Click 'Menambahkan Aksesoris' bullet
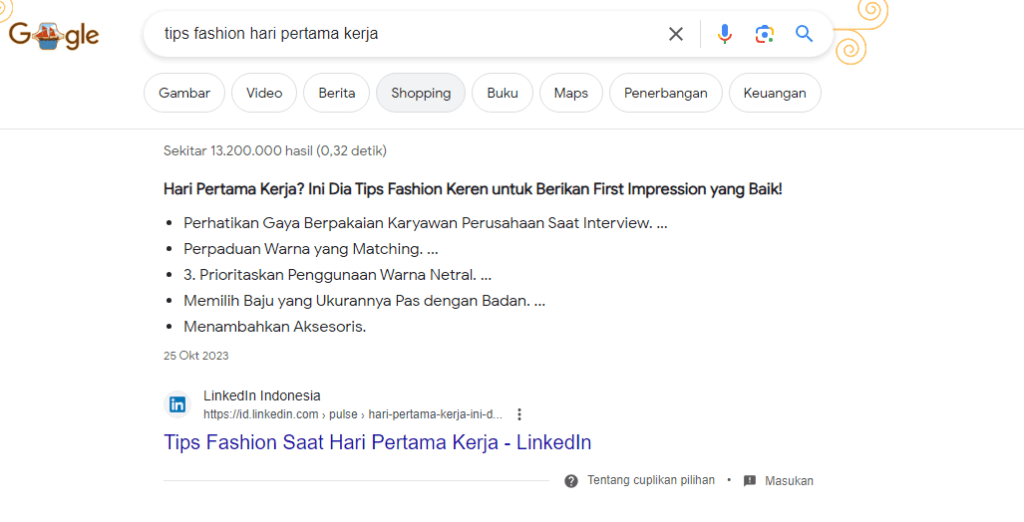 (275, 327)
